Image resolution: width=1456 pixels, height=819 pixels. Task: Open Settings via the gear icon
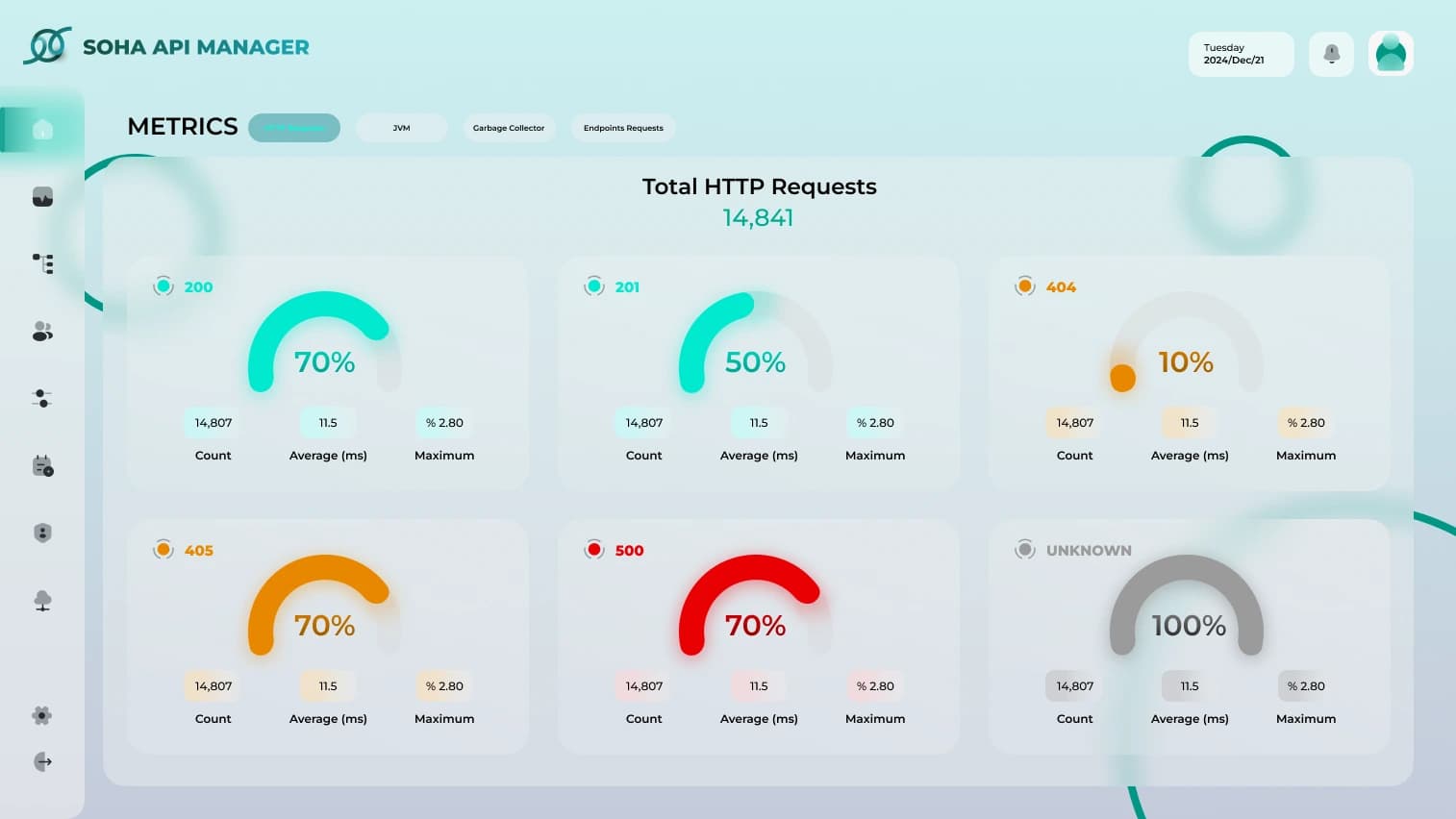42,715
